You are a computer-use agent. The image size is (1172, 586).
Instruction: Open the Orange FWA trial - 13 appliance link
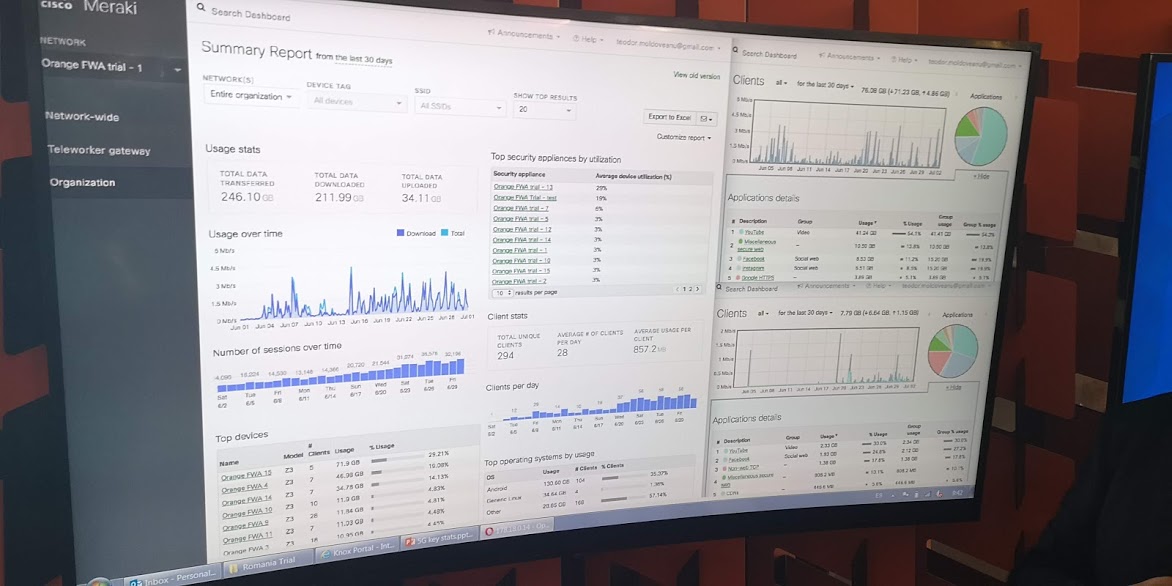[522, 187]
